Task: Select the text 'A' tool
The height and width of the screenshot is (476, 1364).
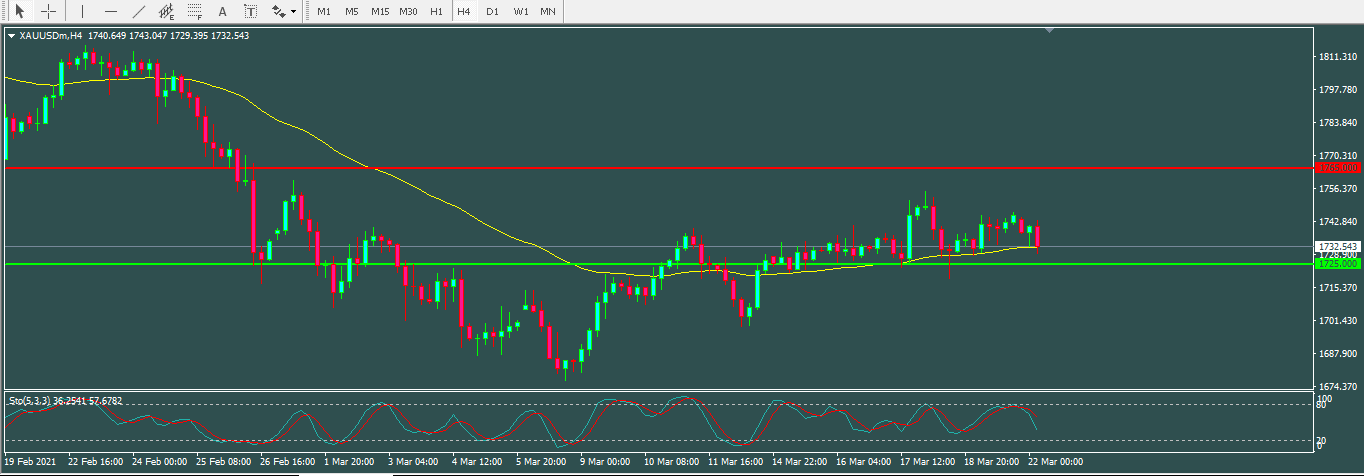Action: pos(222,12)
